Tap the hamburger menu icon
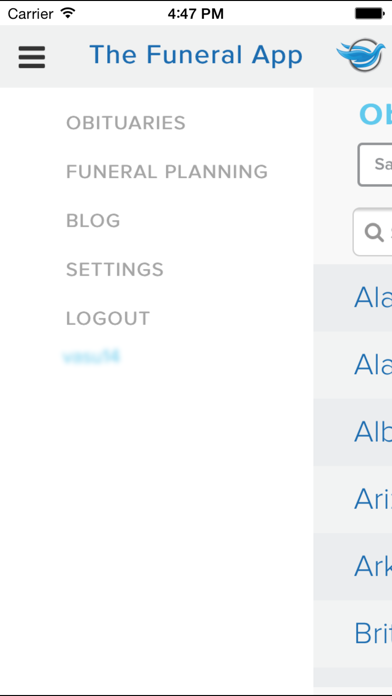Image resolution: width=392 pixels, height=696 pixels. (32, 57)
